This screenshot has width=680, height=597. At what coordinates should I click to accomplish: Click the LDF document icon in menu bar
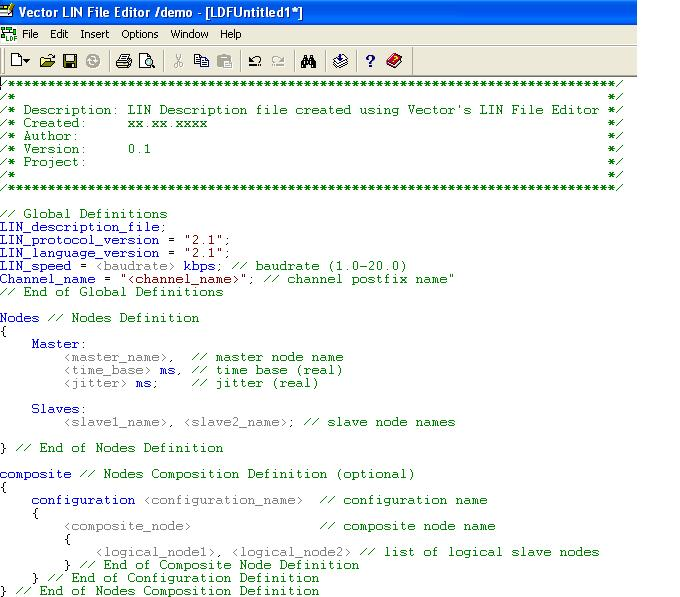[9, 34]
